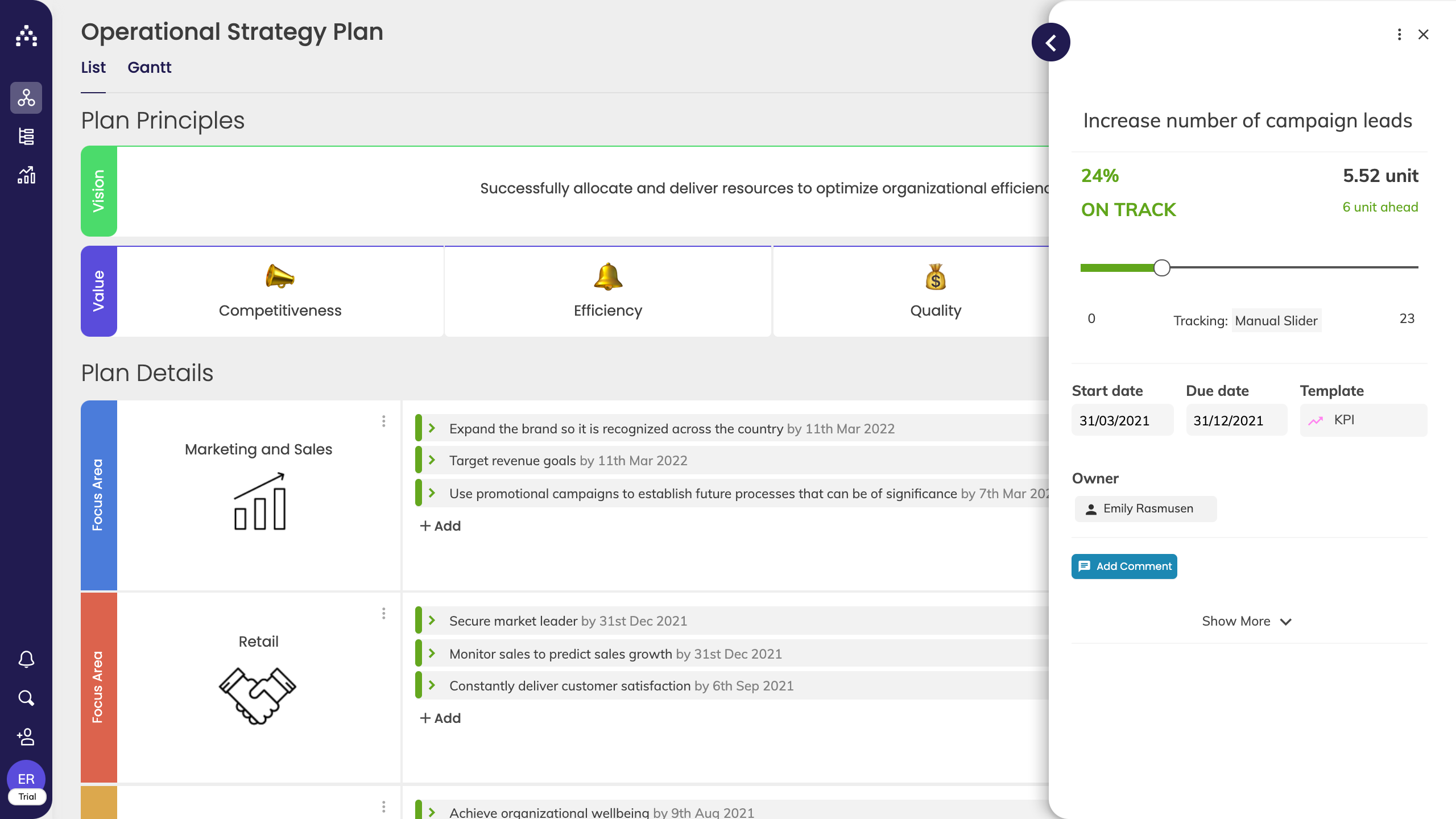Open the app logo icon at top
This screenshot has width=1456, height=819.
pyautogui.click(x=26, y=36)
